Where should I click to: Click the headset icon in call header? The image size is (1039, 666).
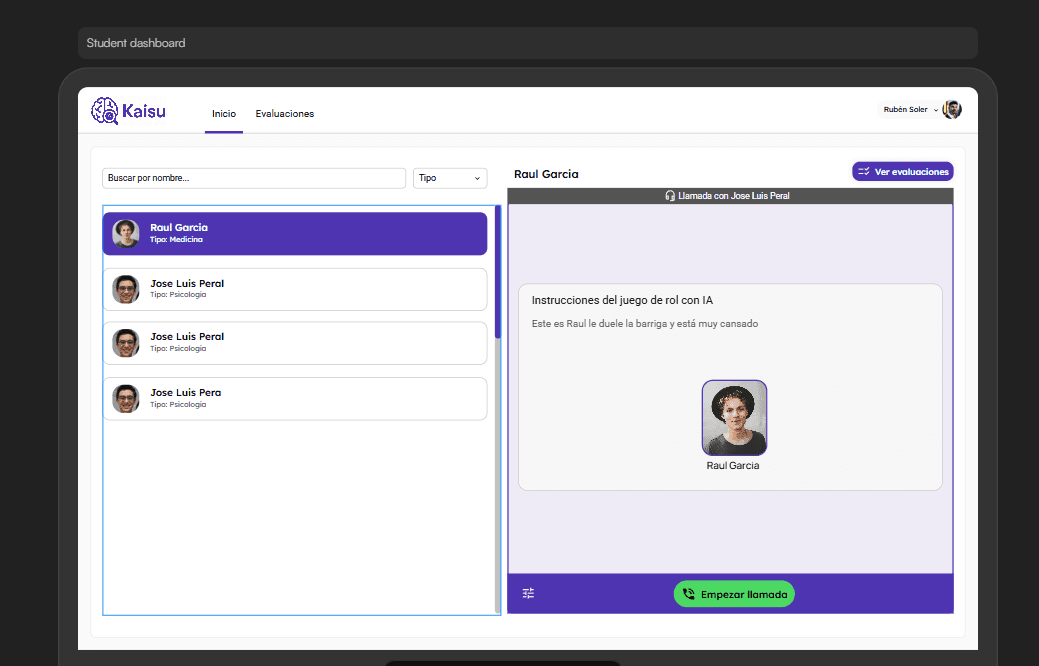670,196
